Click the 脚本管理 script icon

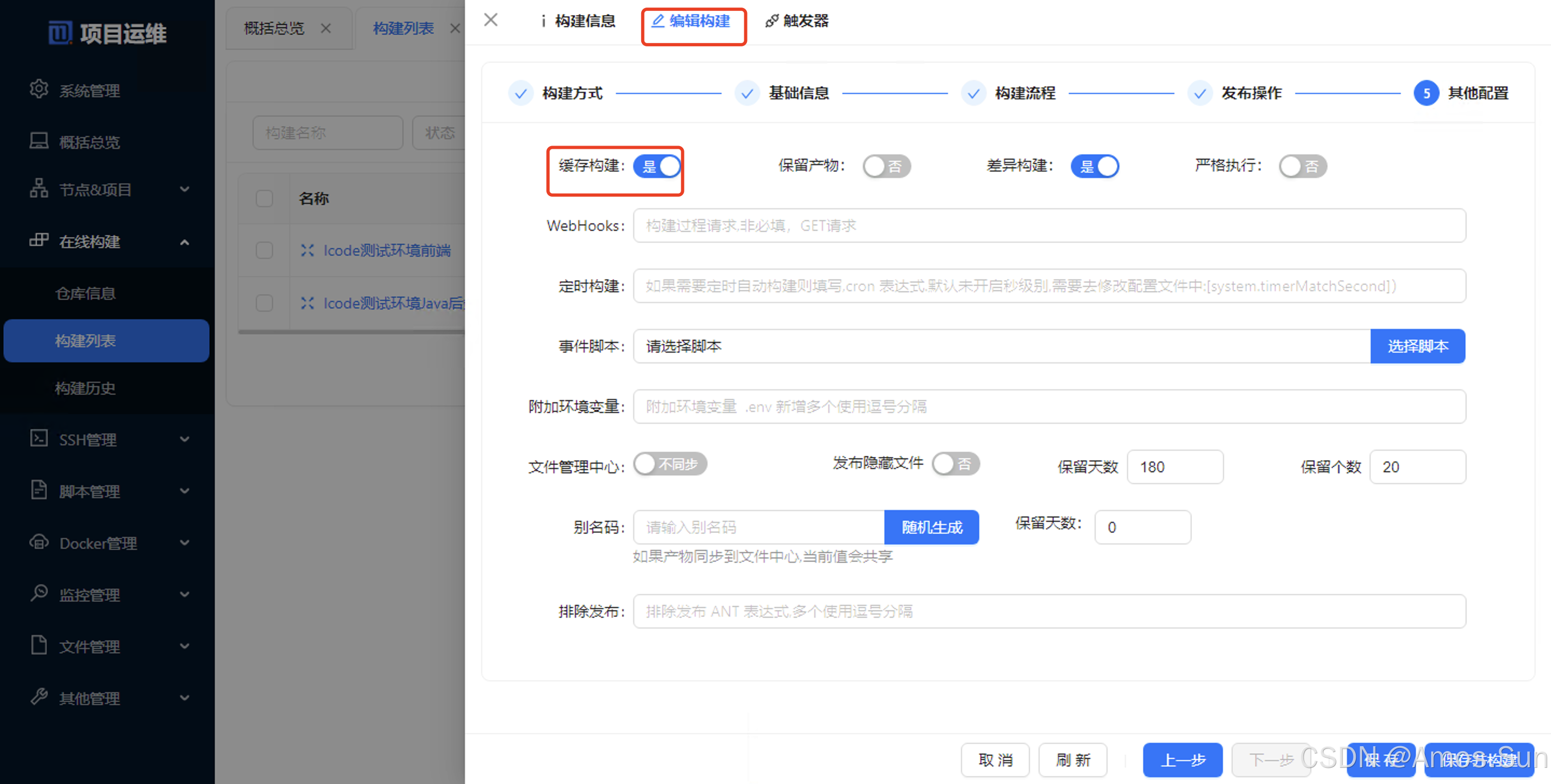[38, 491]
